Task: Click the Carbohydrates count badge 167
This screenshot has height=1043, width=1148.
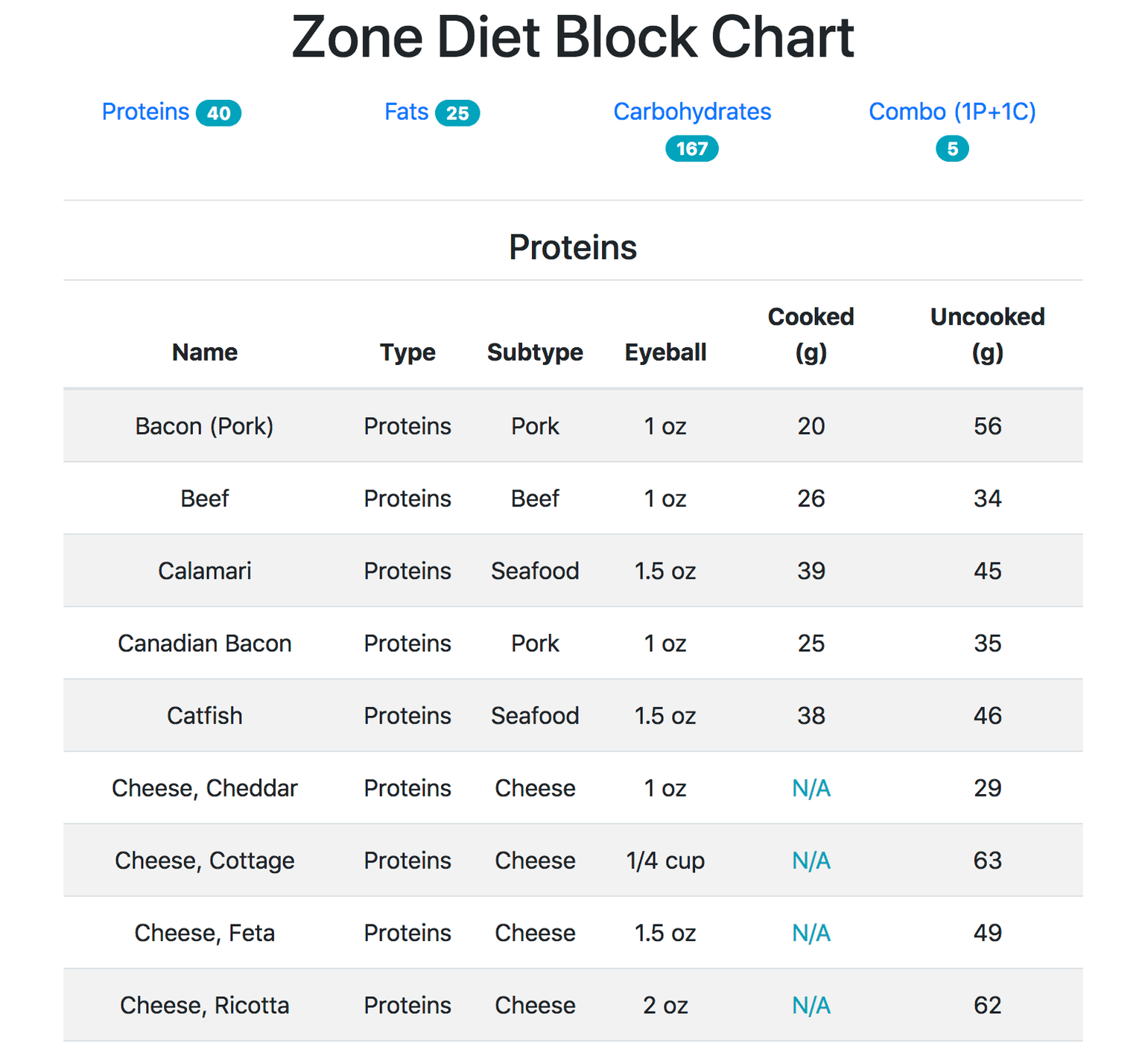Action: coord(692,149)
